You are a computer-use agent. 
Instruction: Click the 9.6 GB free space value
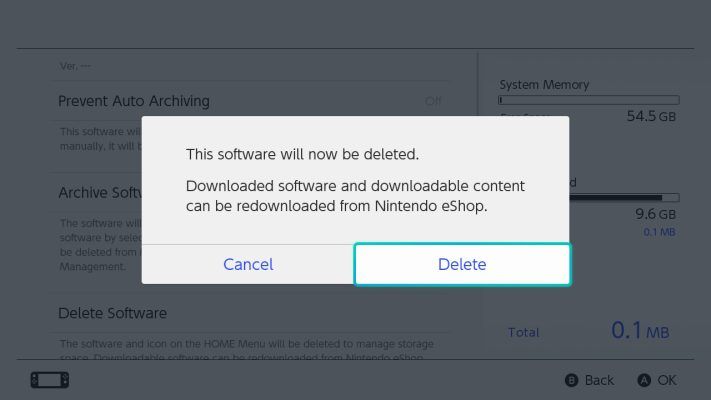[x=655, y=214]
